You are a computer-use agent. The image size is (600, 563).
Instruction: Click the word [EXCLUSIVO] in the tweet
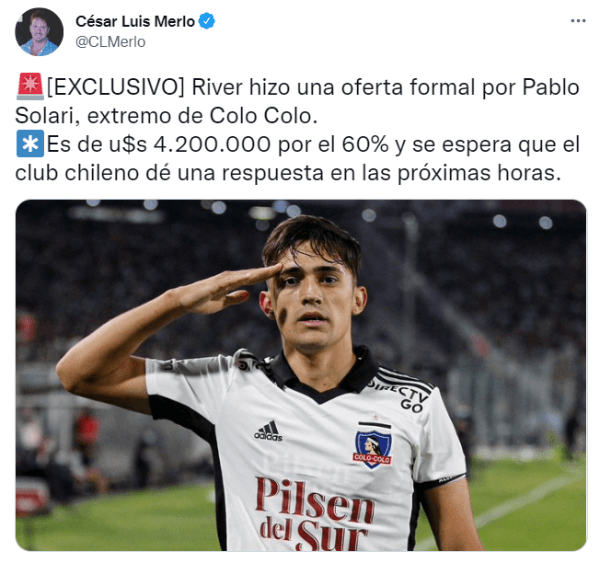[x=116, y=87]
